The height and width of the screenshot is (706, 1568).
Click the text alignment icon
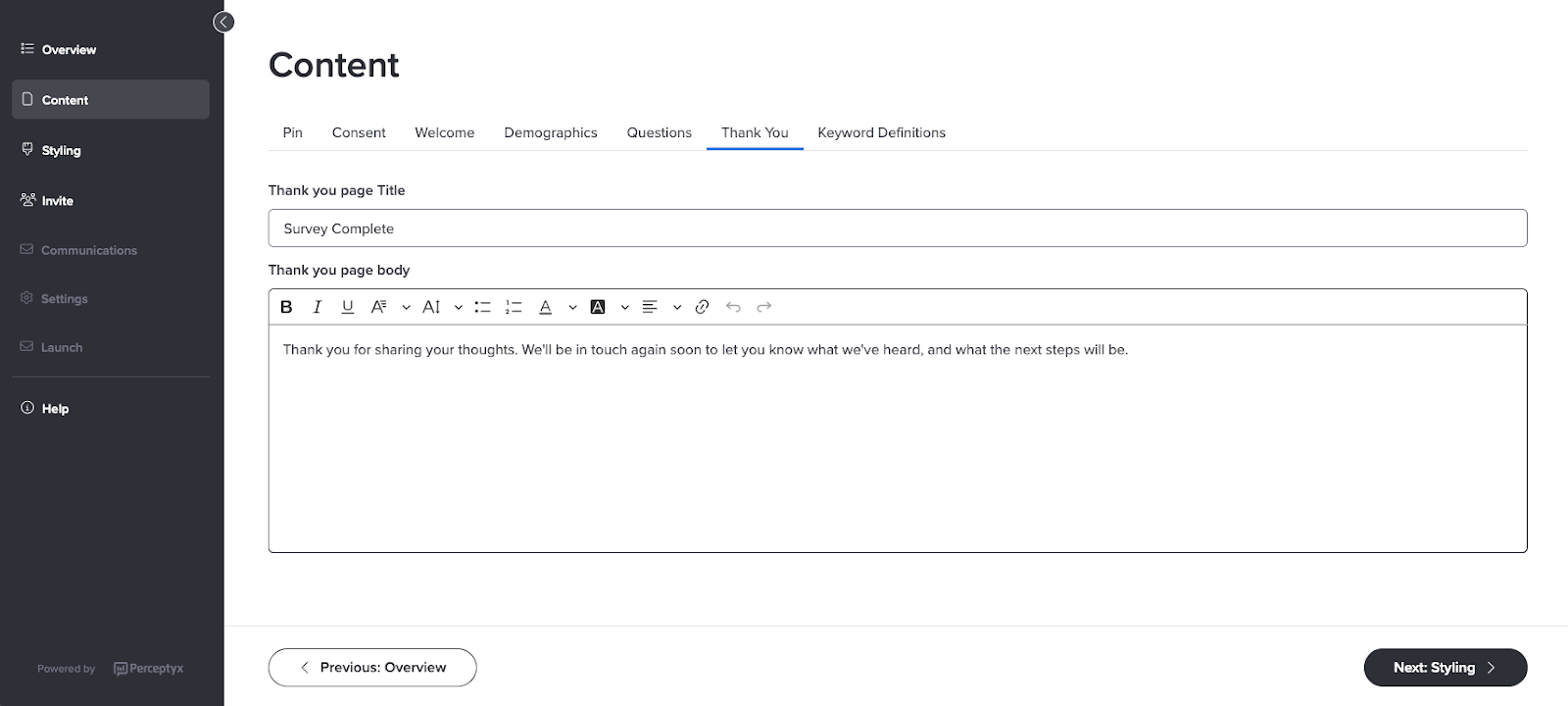pyautogui.click(x=650, y=307)
